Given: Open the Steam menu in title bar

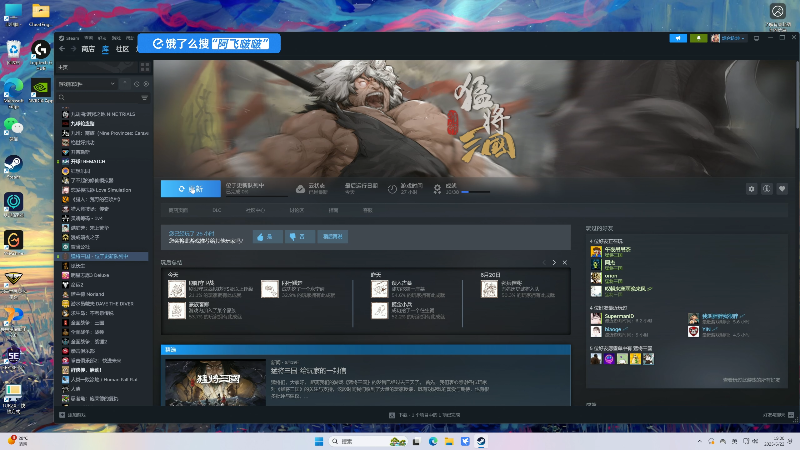Looking at the screenshot, I should [x=69, y=38].
